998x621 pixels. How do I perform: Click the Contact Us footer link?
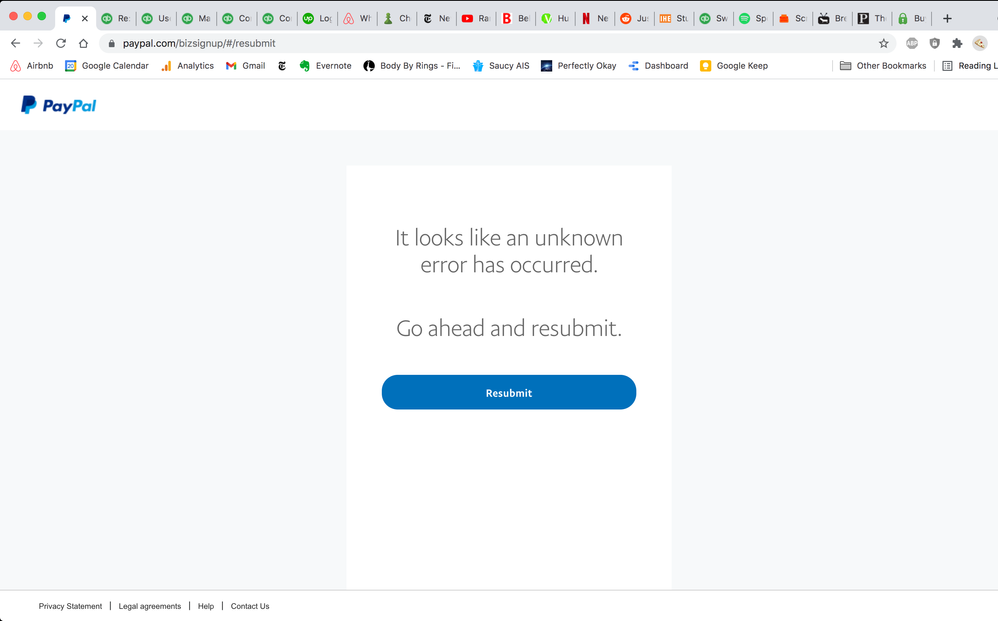click(250, 606)
